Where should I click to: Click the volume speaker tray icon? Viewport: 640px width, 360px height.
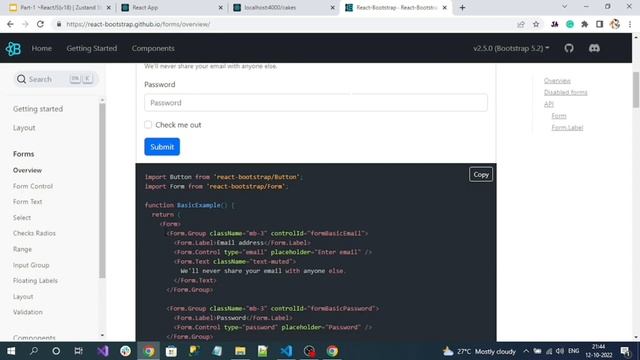point(560,351)
